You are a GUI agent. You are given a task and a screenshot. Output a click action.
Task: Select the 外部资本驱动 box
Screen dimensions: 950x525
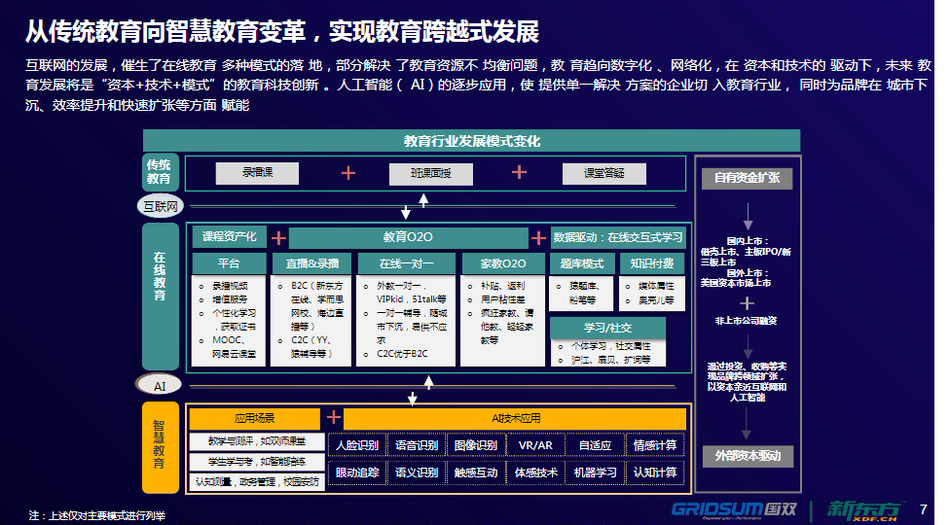point(747,456)
